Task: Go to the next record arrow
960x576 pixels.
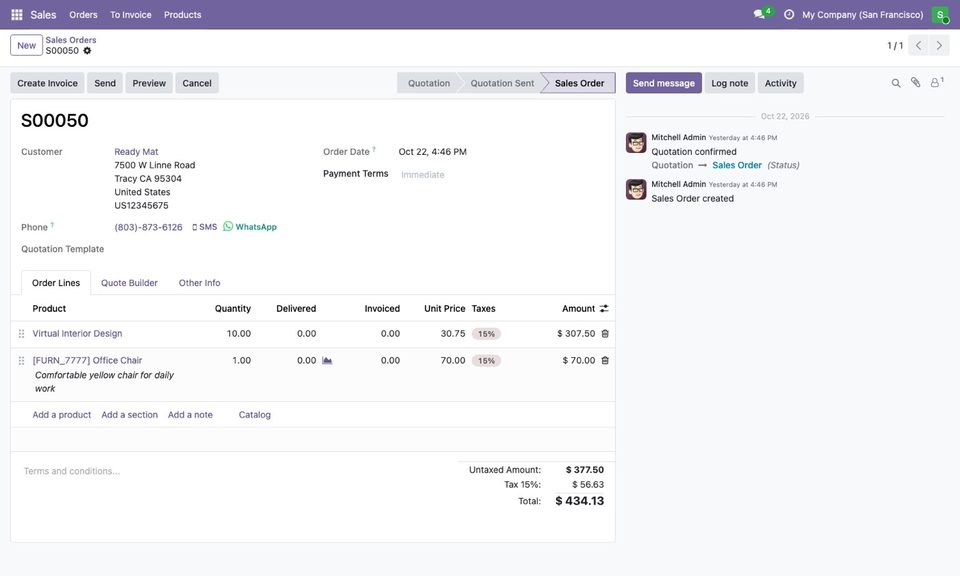Action: point(939,45)
